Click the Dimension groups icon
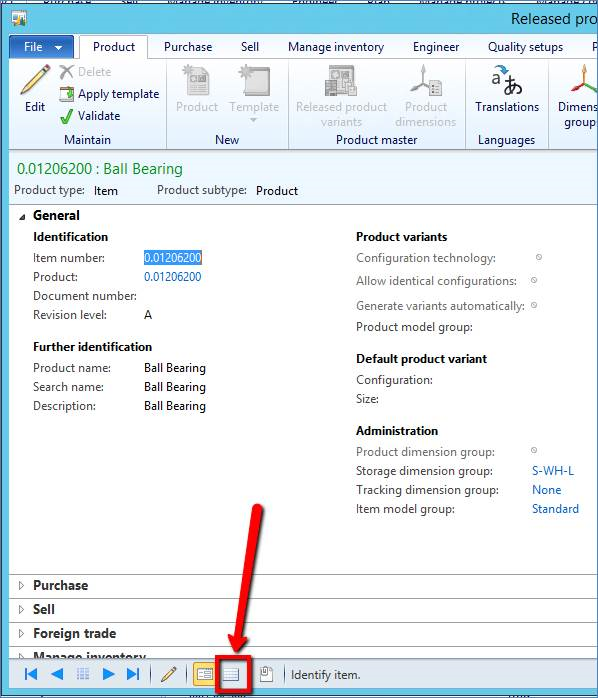 [583, 81]
